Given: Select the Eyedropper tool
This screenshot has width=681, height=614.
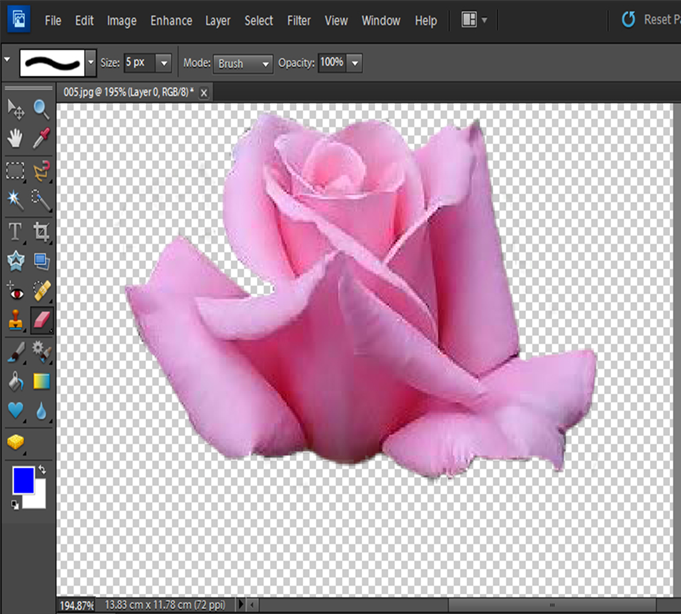Looking at the screenshot, I should [x=41, y=138].
